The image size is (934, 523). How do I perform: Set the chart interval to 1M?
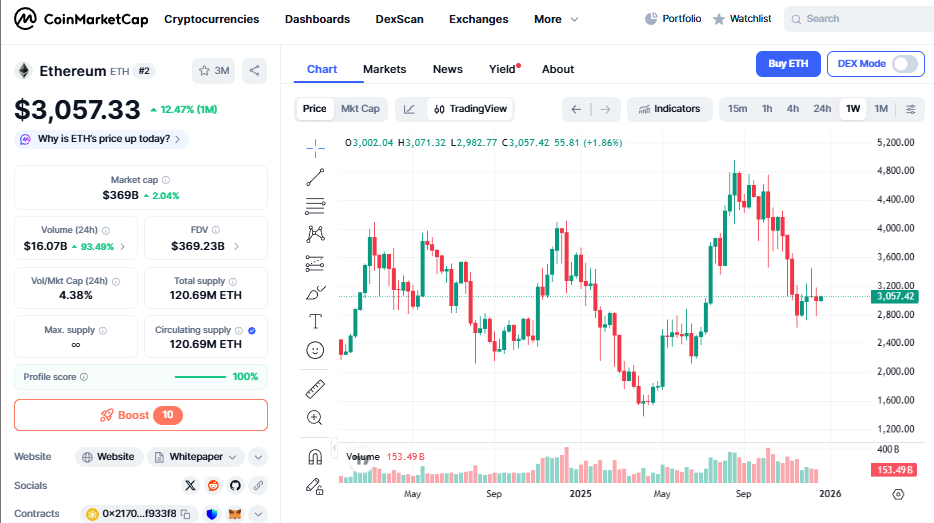tap(881, 109)
